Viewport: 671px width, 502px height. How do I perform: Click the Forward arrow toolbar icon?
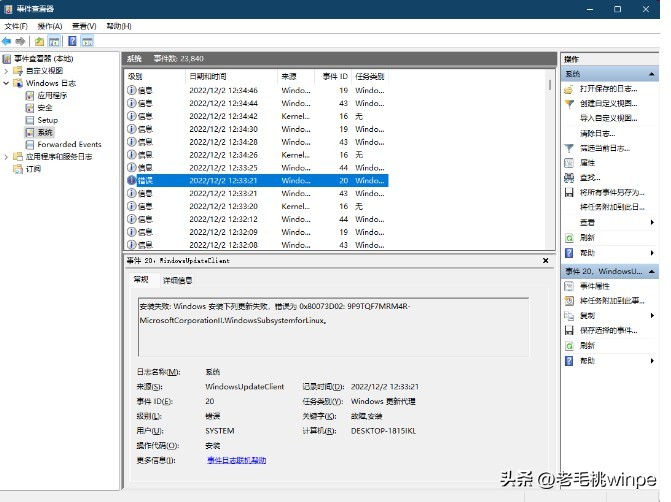point(20,42)
